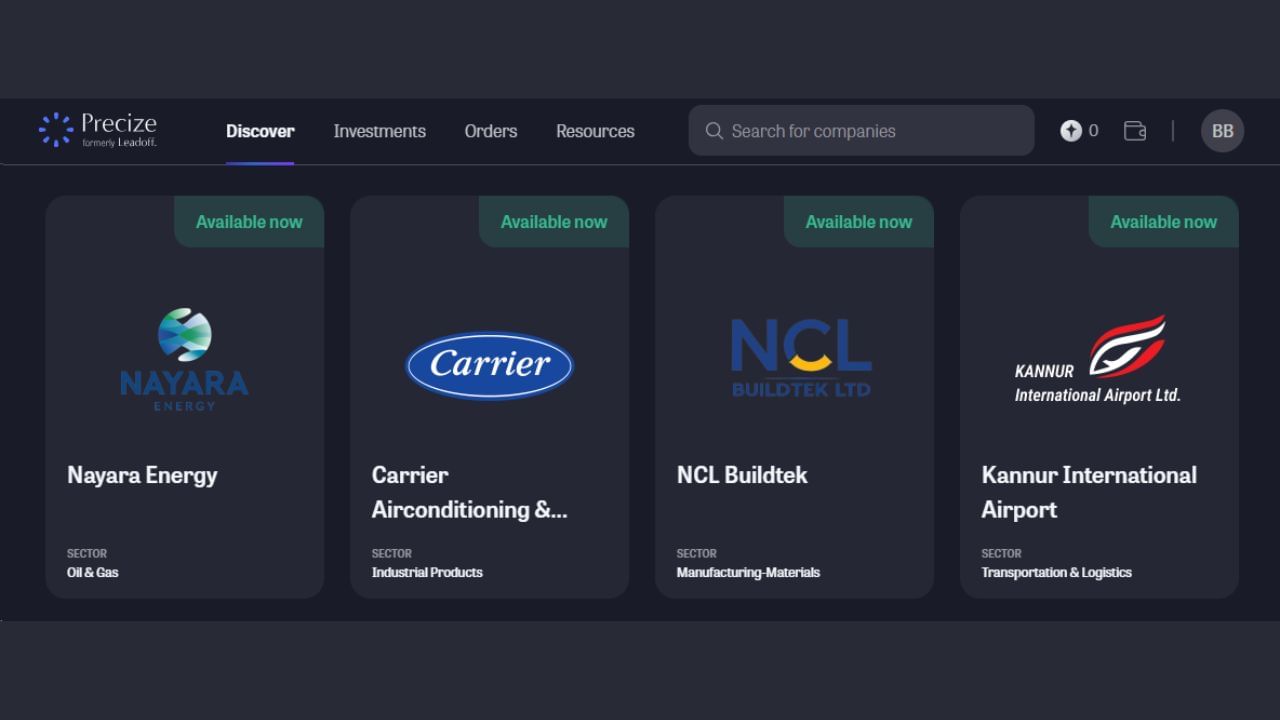The width and height of the screenshot is (1280, 720).
Task: Click the search magnifier icon
Action: pos(714,131)
